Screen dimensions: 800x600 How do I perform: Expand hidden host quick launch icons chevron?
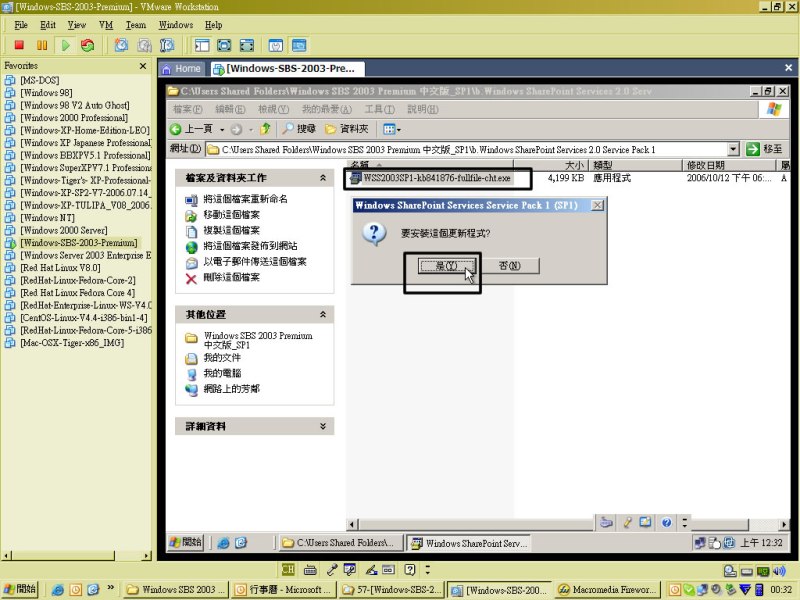click(111, 588)
